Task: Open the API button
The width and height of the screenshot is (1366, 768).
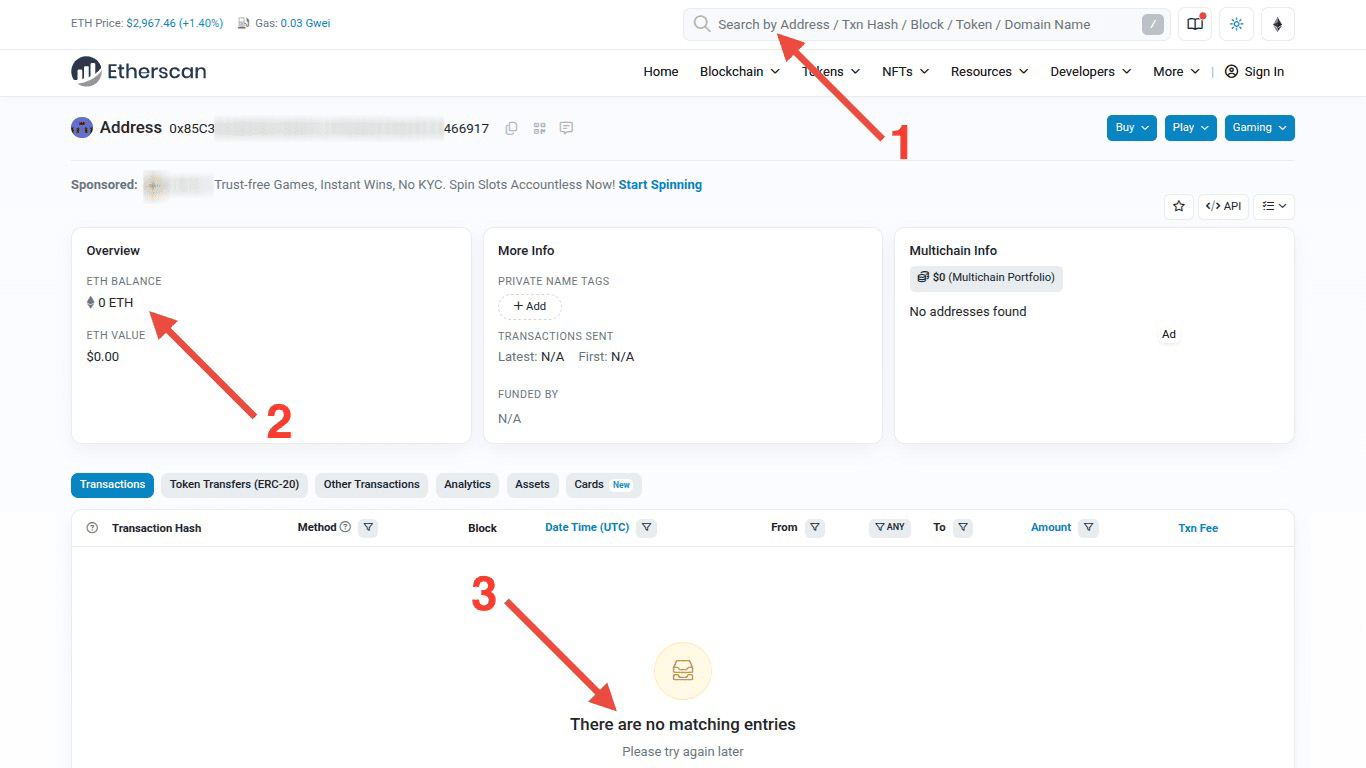Action: click(x=1223, y=206)
